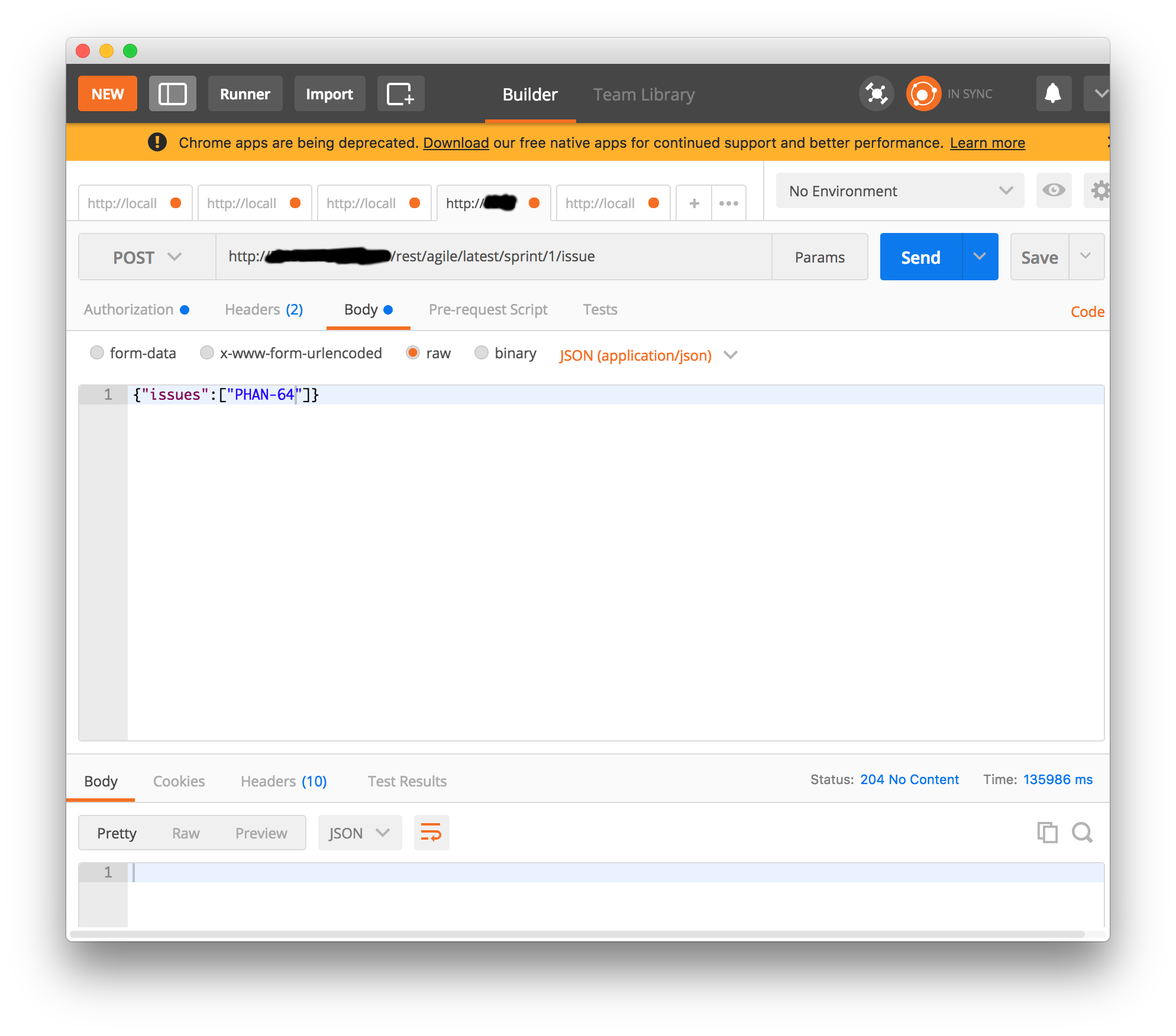Open tab options three dots menu
The width and height of the screenshot is (1176, 1036).
click(x=729, y=203)
